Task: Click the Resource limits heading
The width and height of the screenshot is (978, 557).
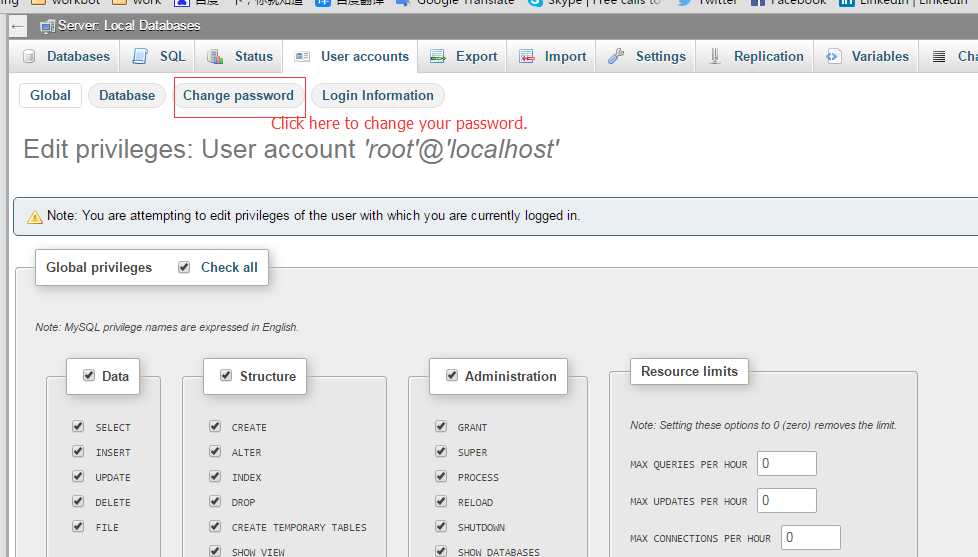Action: tap(689, 371)
